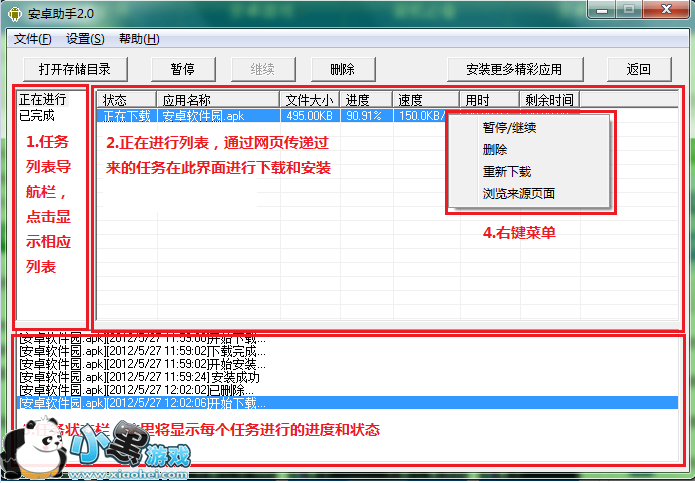
Task: Open the 文件(F) menu
Action: pyautogui.click(x=32, y=39)
